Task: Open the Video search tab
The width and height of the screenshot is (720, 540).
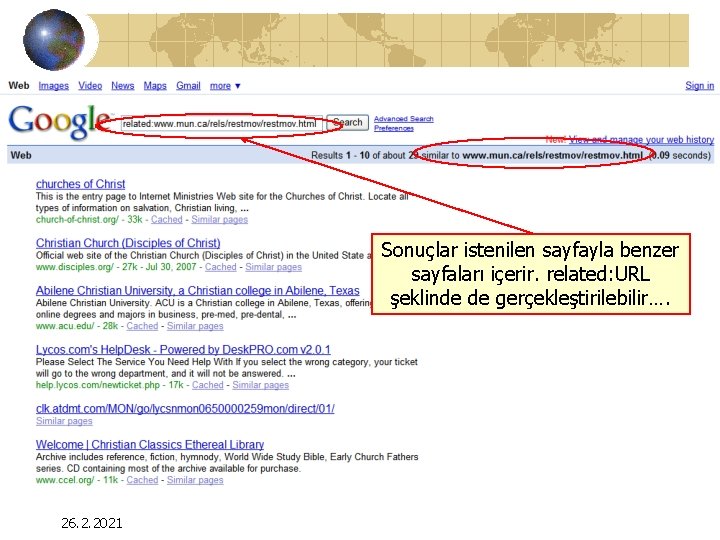Action: (90, 85)
